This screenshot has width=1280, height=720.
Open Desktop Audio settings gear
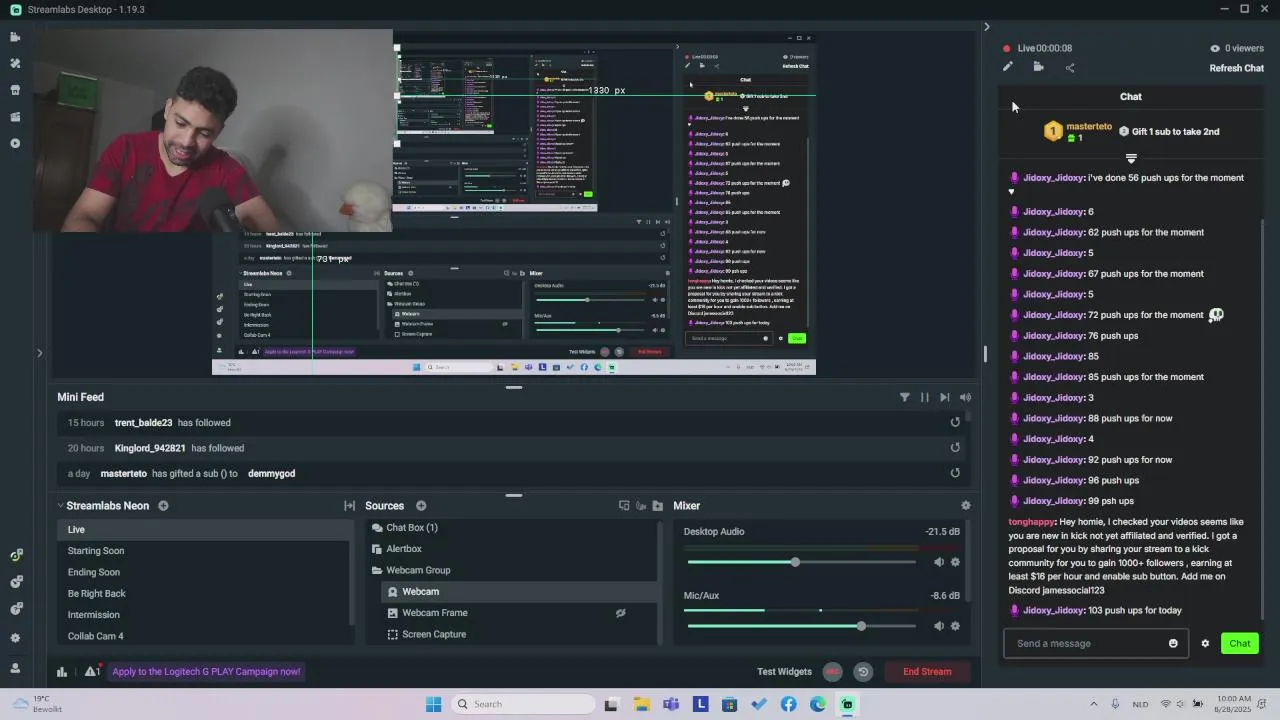point(955,562)
